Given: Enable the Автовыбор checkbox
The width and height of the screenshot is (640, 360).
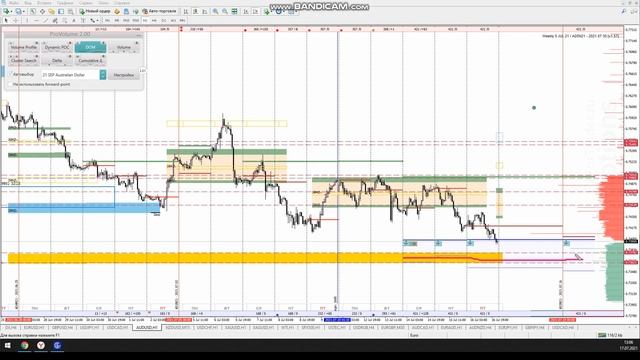Looking at the screenshot, I should click(x=11, y=74).
